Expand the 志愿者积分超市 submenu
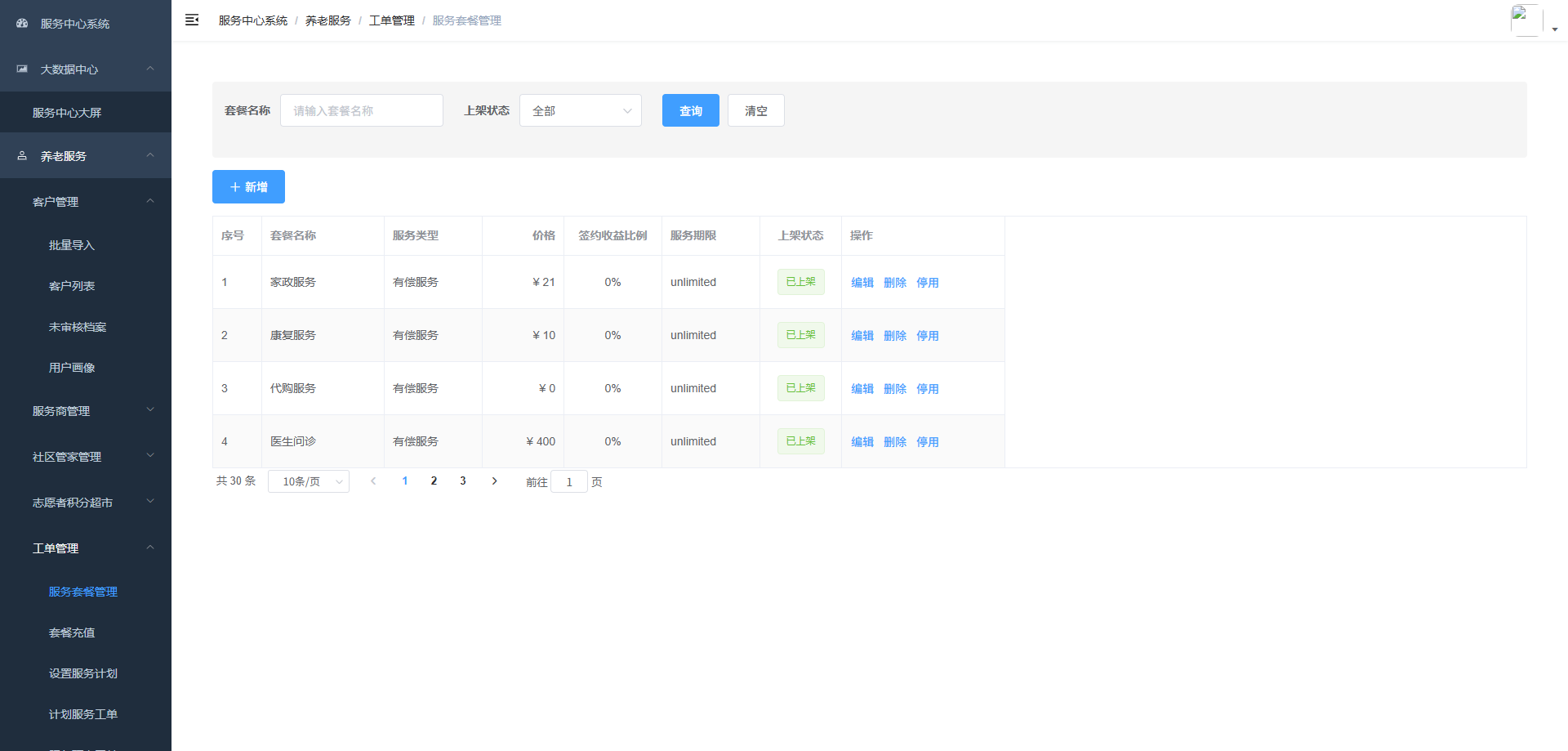This screenshot has height=751, width=1568. [86, 503]
